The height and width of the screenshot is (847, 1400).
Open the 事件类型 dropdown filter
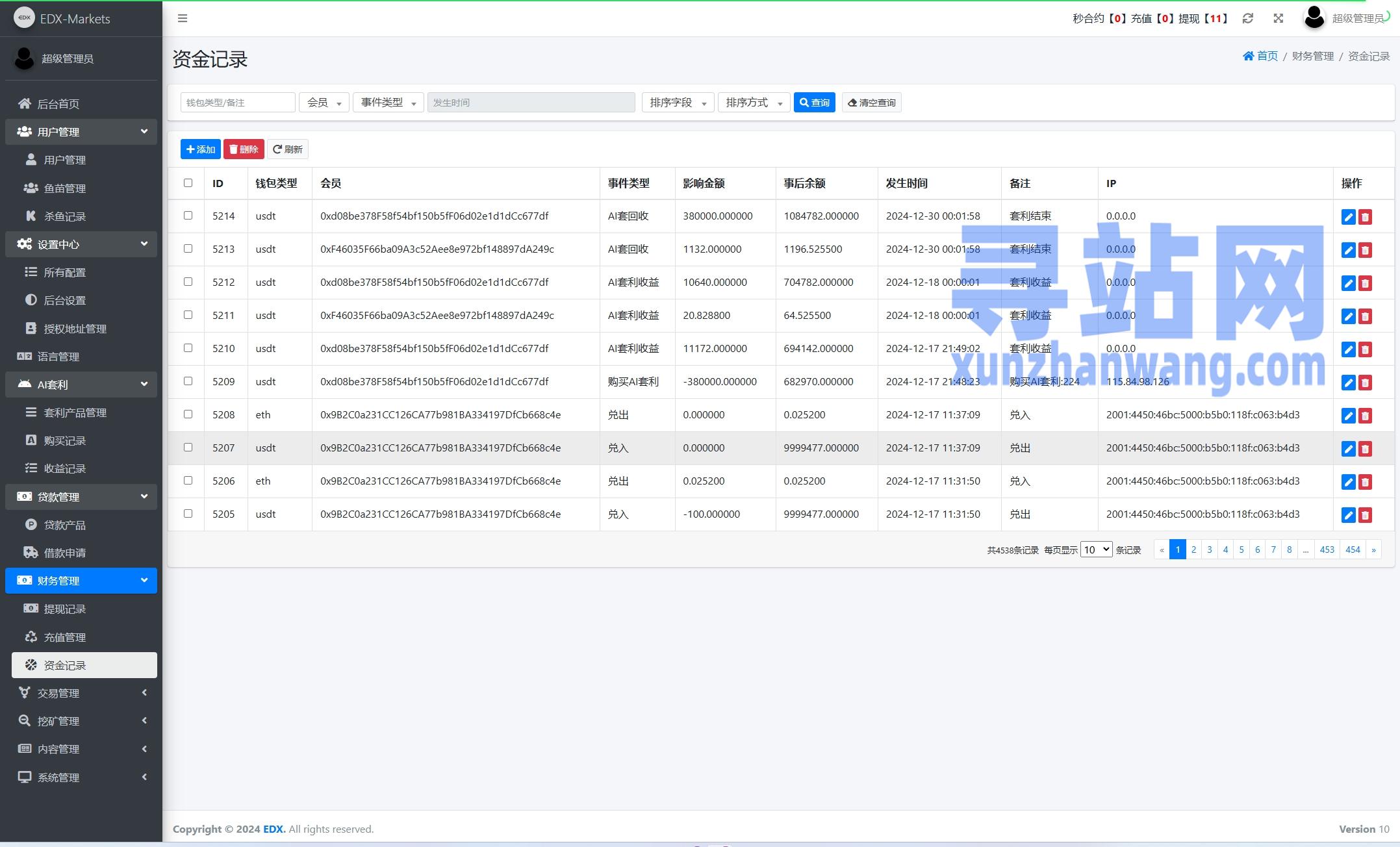pyautogui.click(x=388, y=103)
